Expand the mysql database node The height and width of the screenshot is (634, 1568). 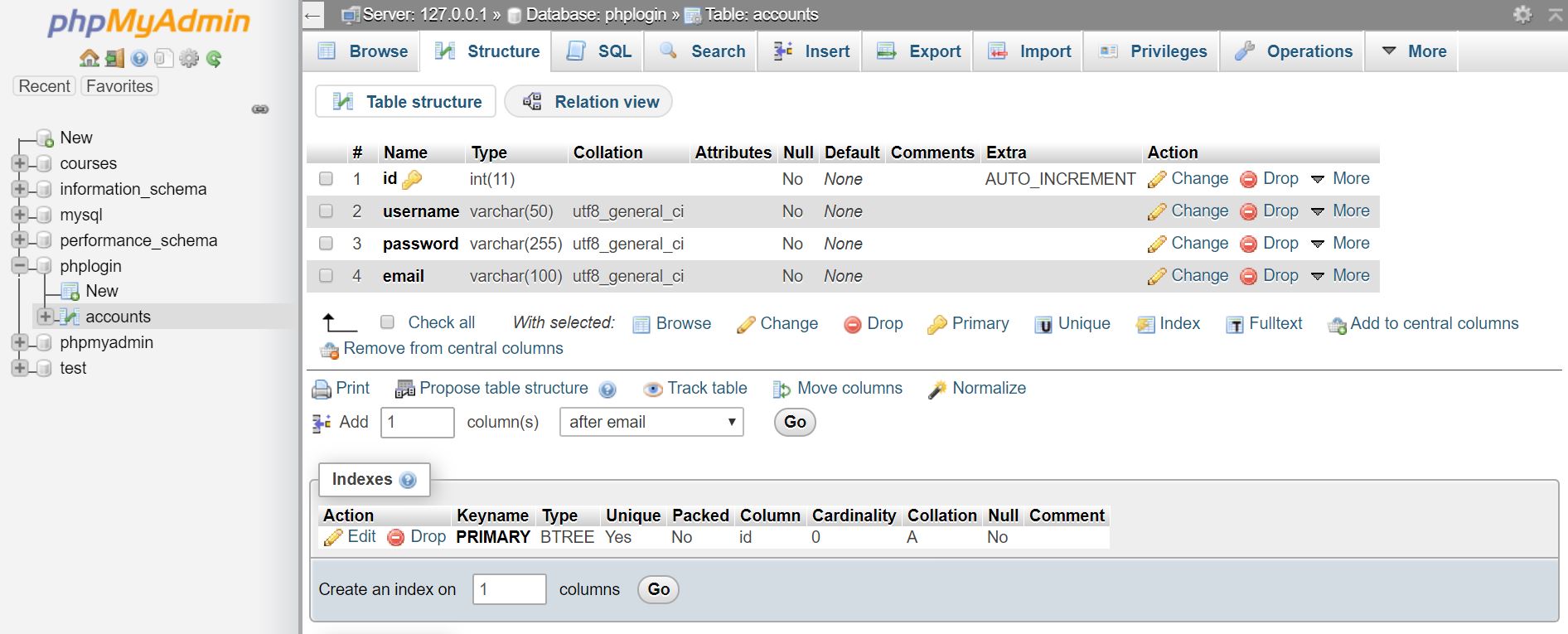coord(19,215)
